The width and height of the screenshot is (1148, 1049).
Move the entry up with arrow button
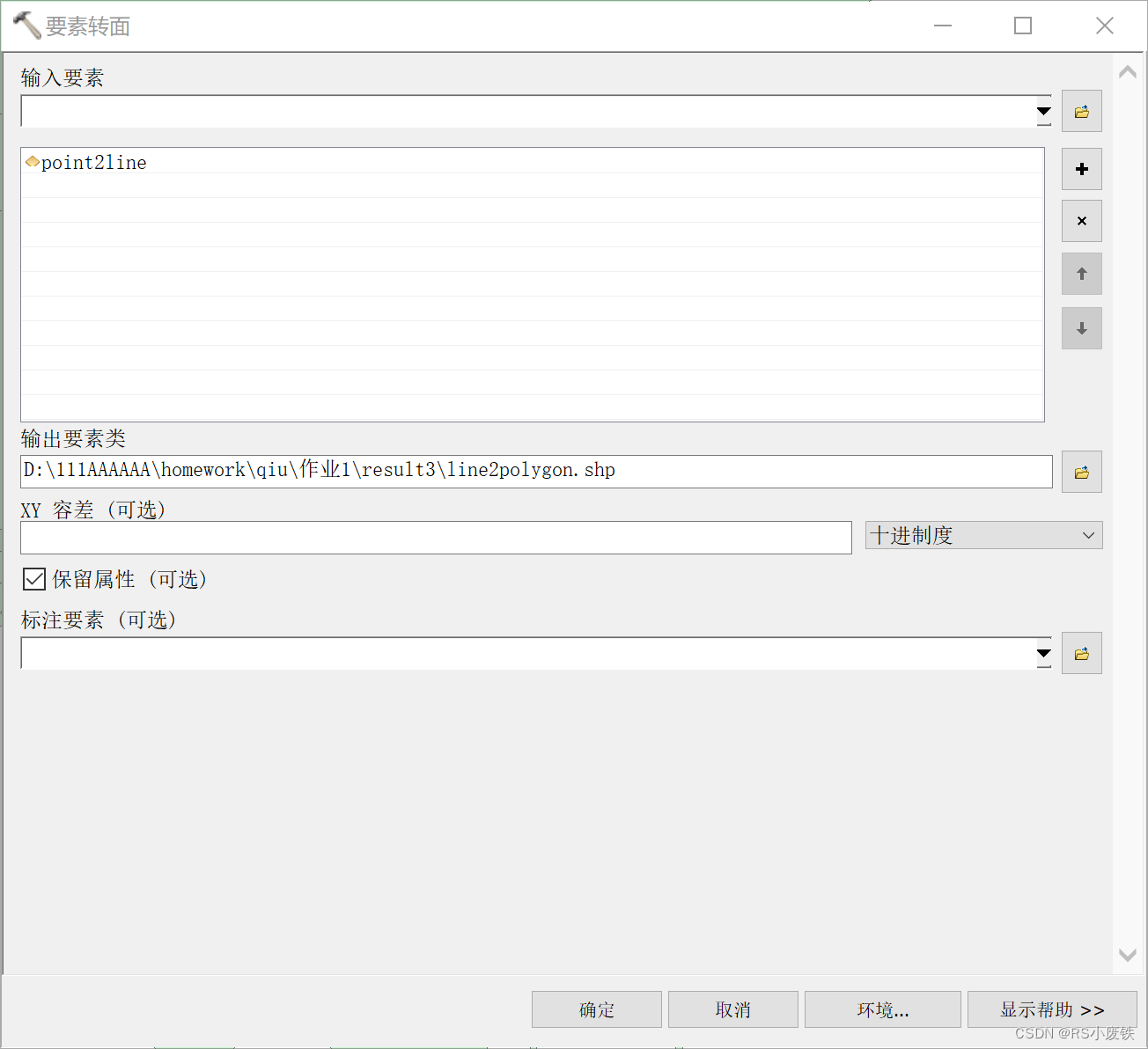point(1082,274)
